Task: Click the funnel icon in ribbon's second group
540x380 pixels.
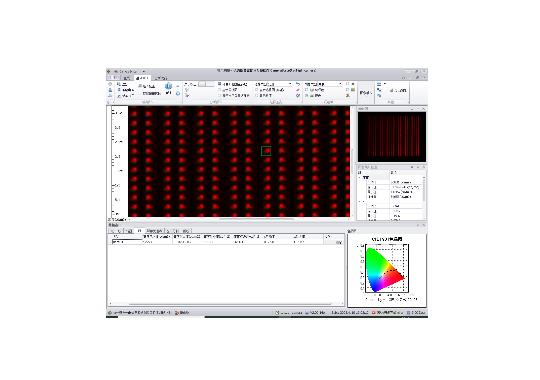Action: [187, 90]
